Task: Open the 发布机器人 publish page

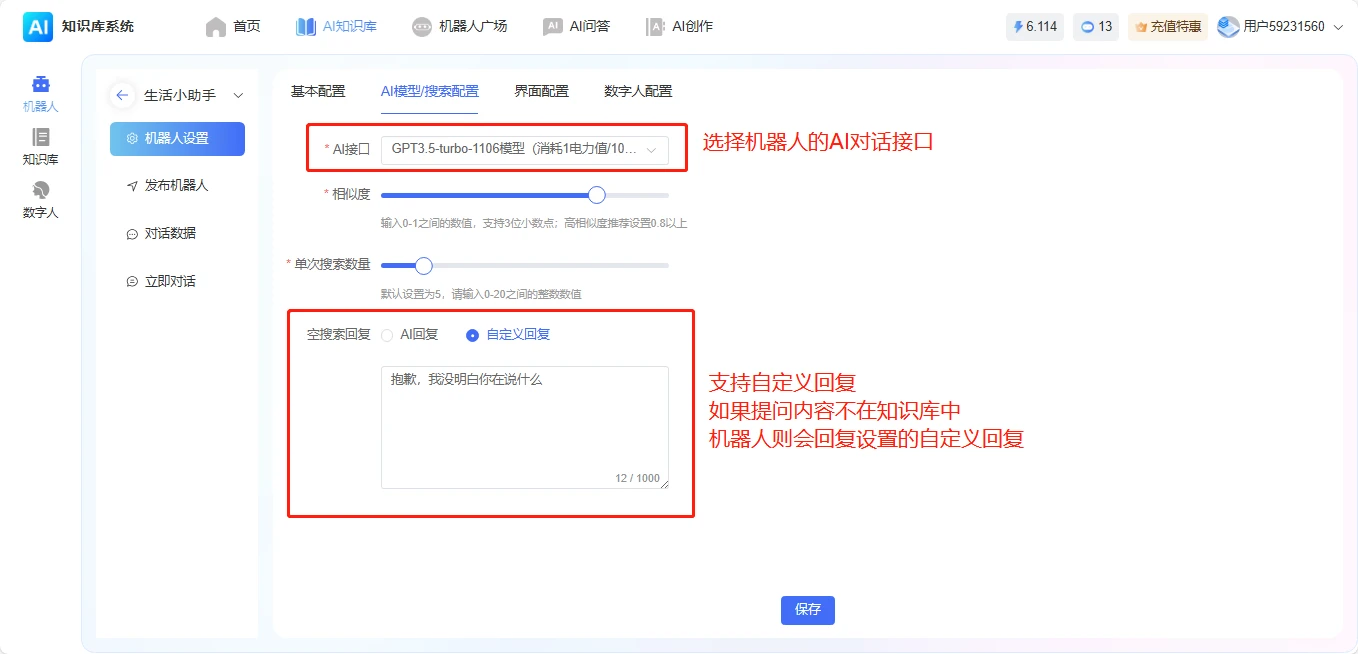Action: coord(177,185)
